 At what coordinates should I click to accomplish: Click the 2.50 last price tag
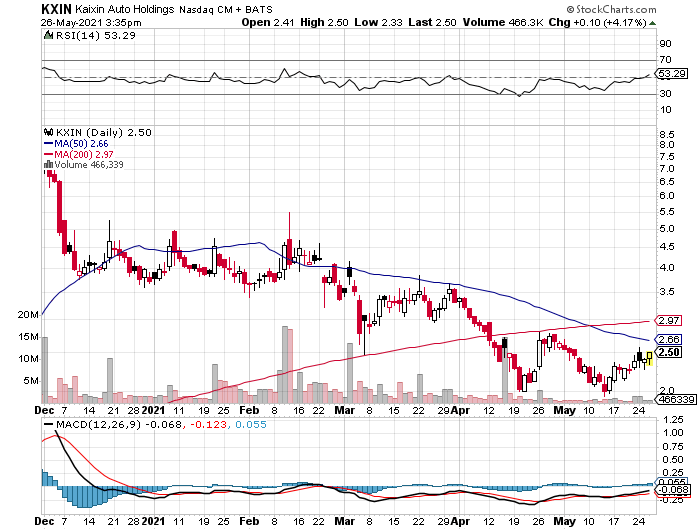click(x=669, y=352)
